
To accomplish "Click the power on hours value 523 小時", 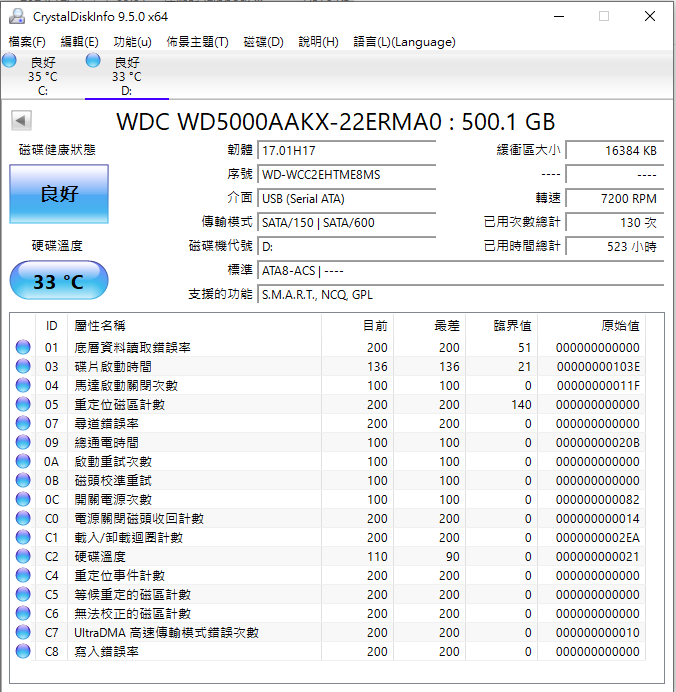I will 615,246.
